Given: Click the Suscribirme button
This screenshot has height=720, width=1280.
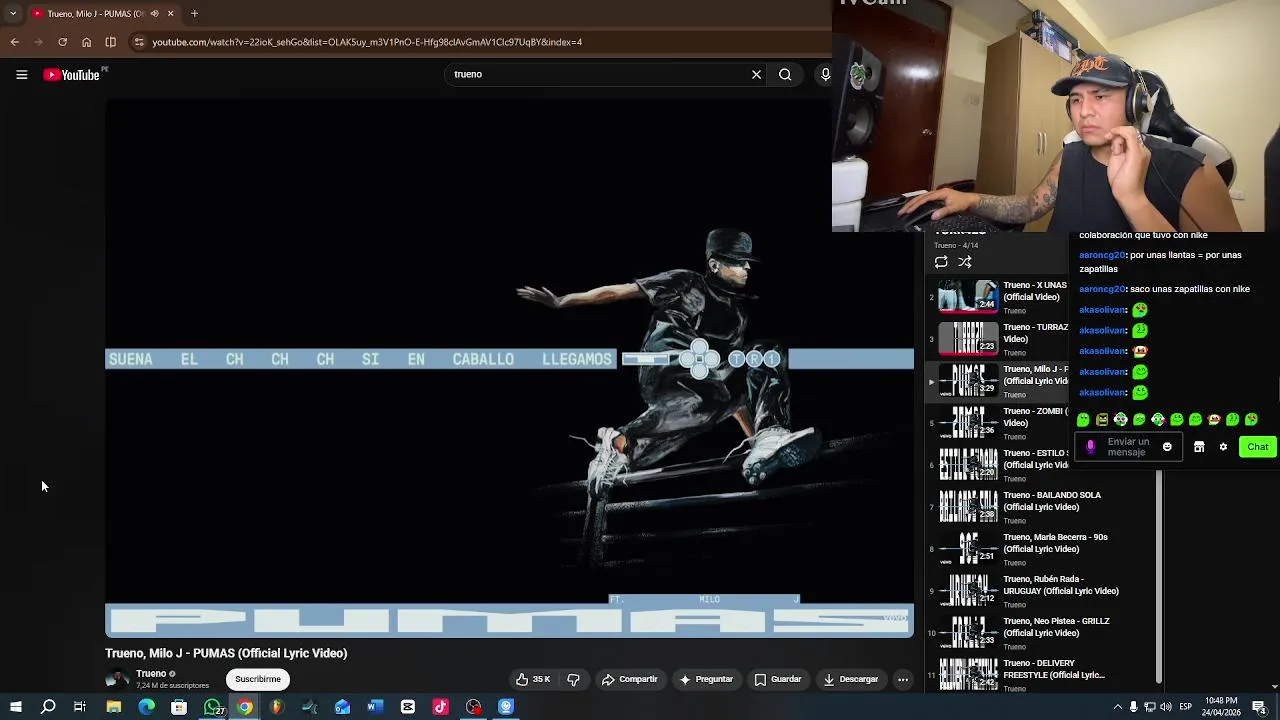Looking at the screenshot, I should 258,679.
